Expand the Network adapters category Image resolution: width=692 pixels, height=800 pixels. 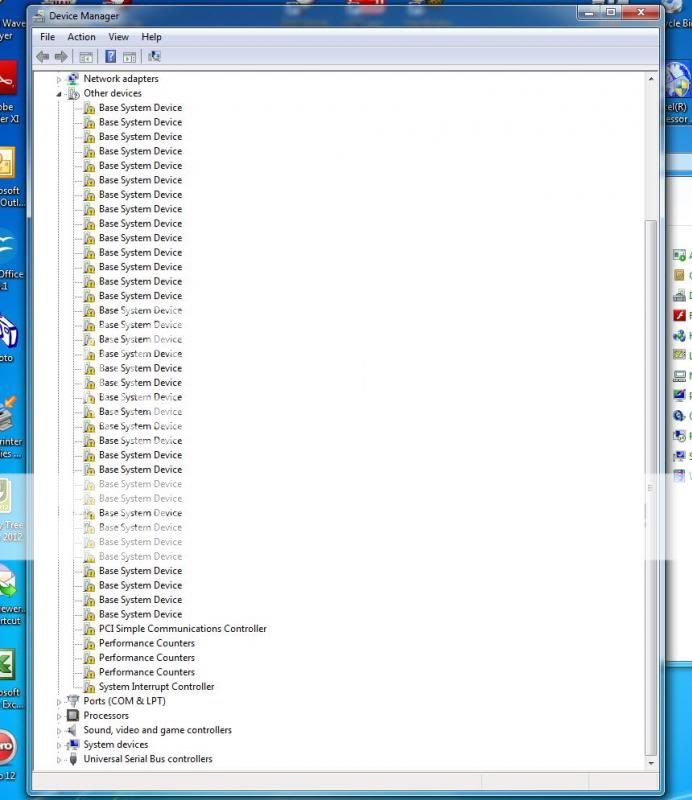(59, 79)
